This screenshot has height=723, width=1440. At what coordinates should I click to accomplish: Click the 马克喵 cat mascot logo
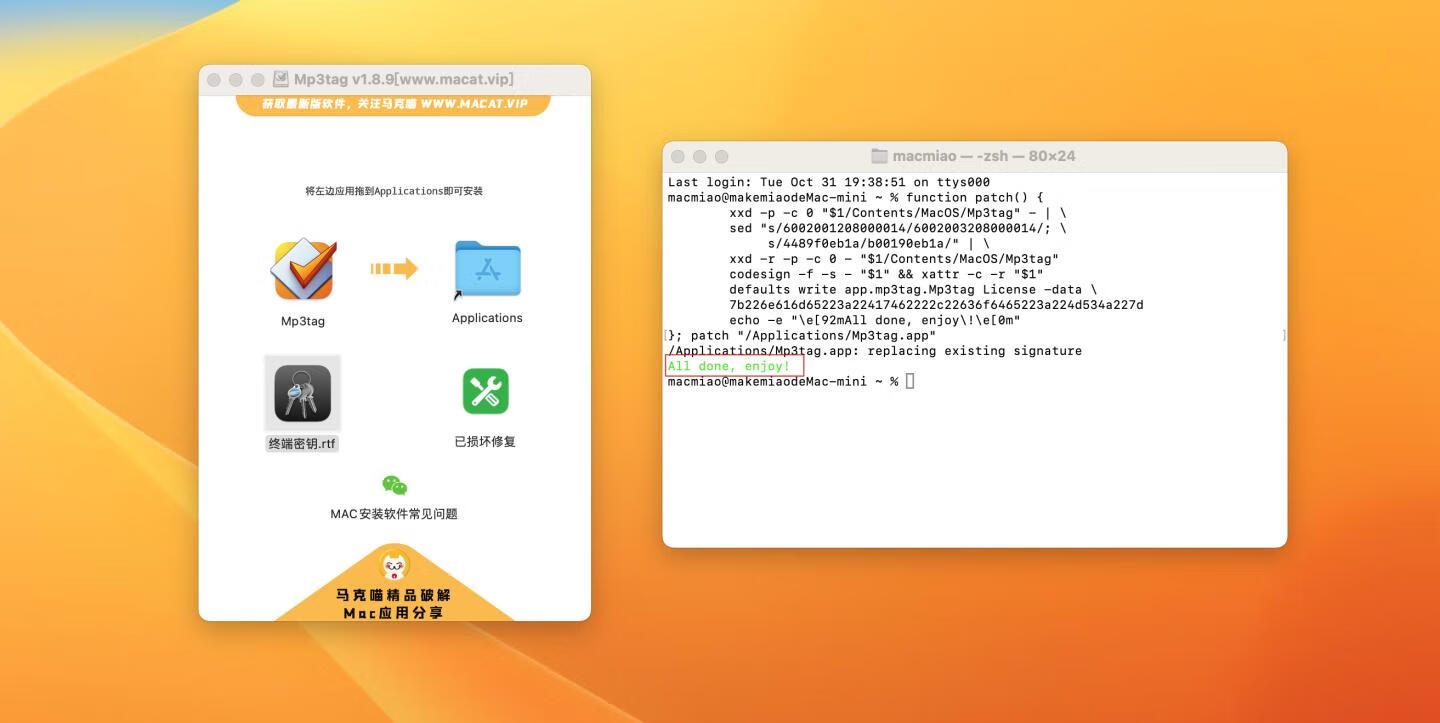pos(394,563)
